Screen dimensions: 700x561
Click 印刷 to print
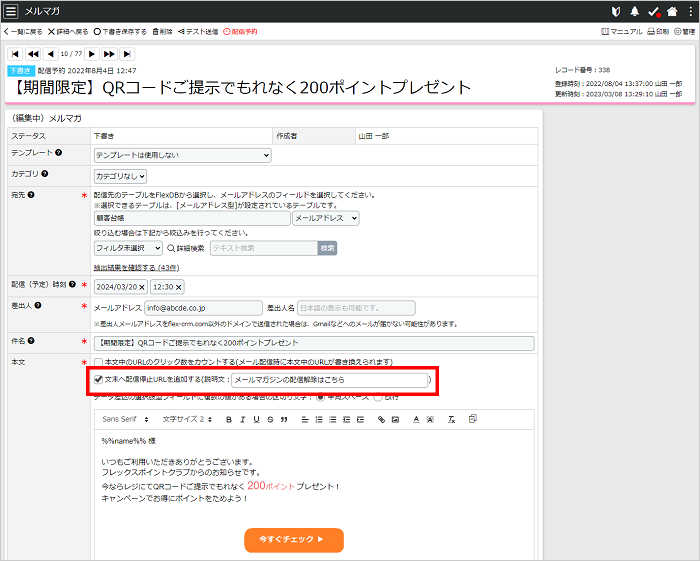click(658, 32)
